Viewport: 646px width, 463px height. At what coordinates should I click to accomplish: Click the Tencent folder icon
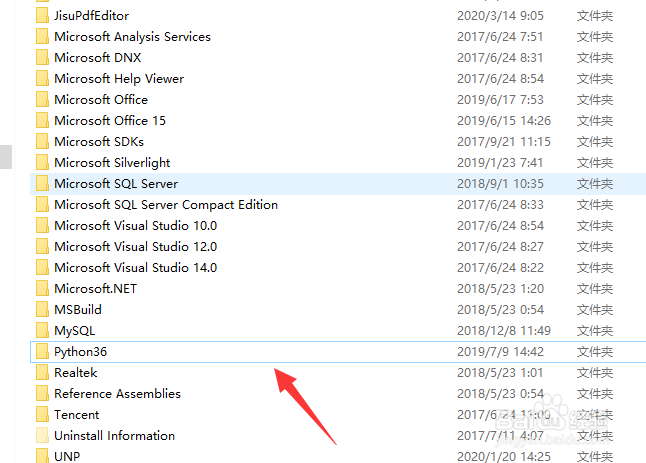(x=42, y=415)
